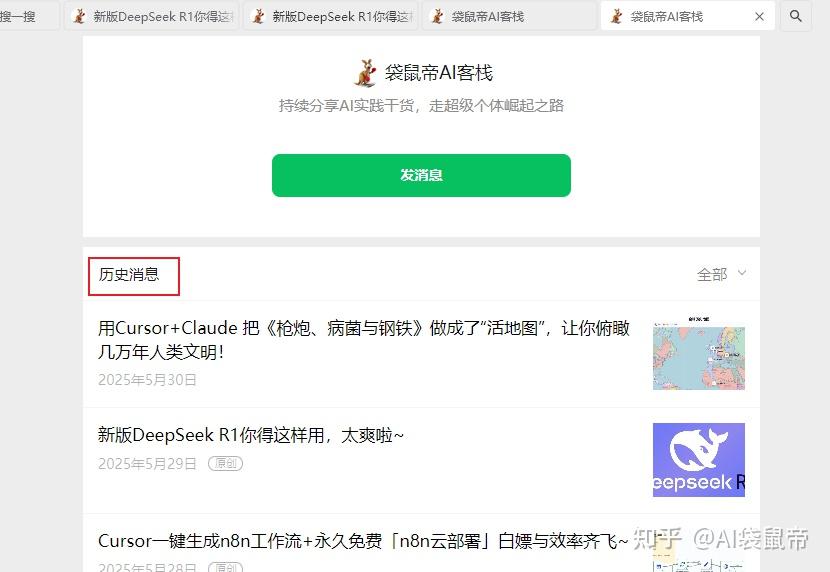Switch to the inactive 袋鼠帝AI客栈 tab
Viewport: 830px width, 572px height.
(509, 16)
